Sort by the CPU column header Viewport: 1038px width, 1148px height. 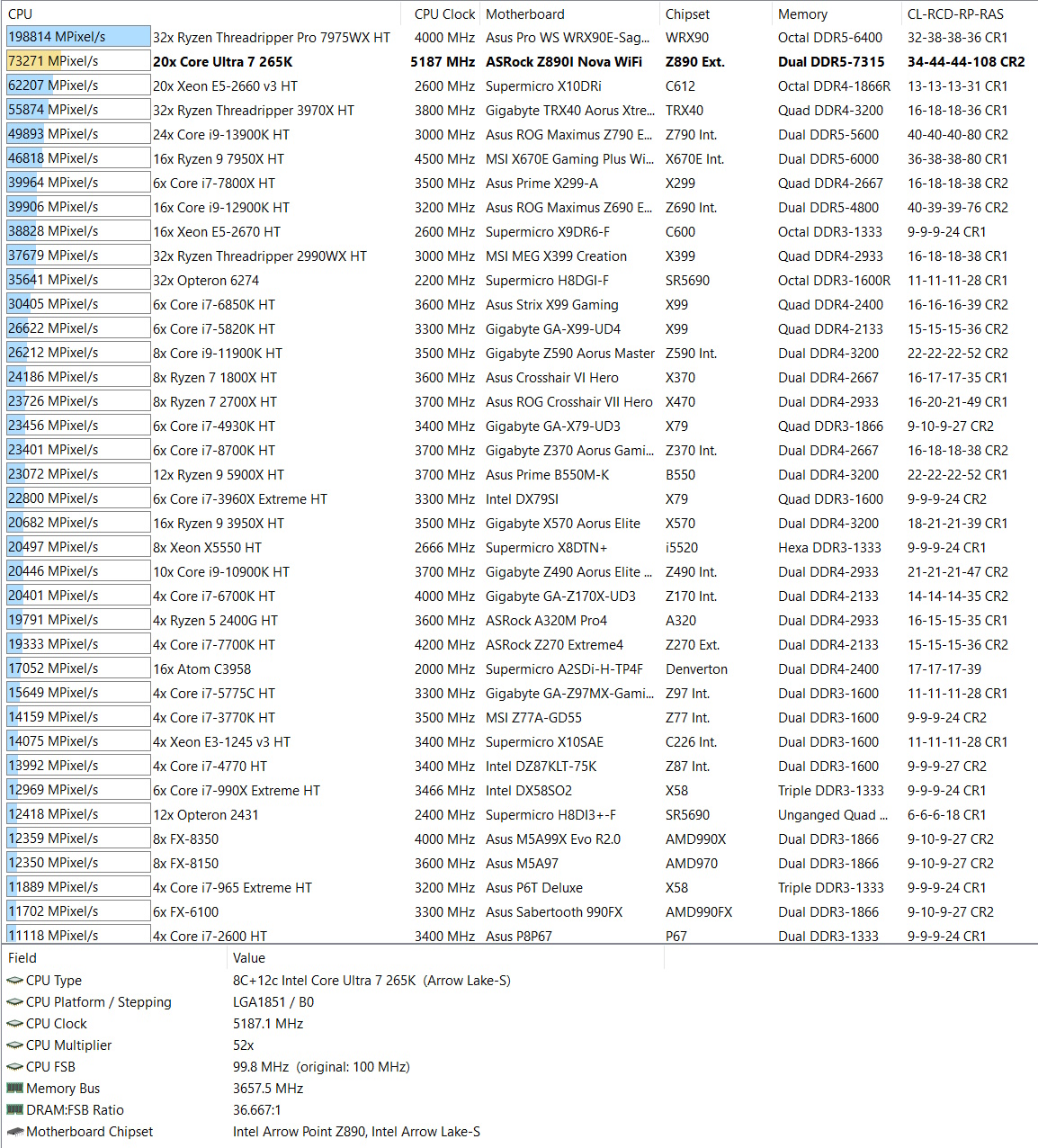click(x=201, y=14)
